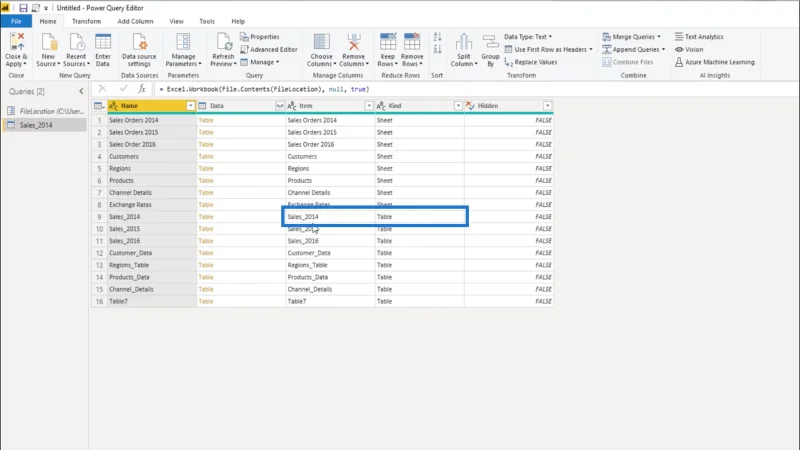Select the 'Regions_Table' Name cell
Image resolution: width=800 pixels, height=450 pixels.
coord(152,265)
